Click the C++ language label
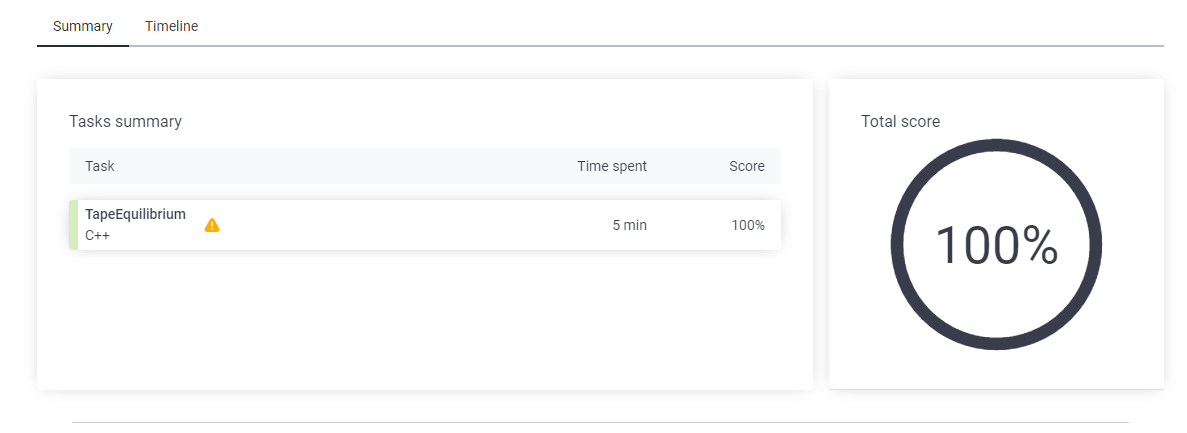Screen dimensions: 1187x433 [x=97, y=235]
